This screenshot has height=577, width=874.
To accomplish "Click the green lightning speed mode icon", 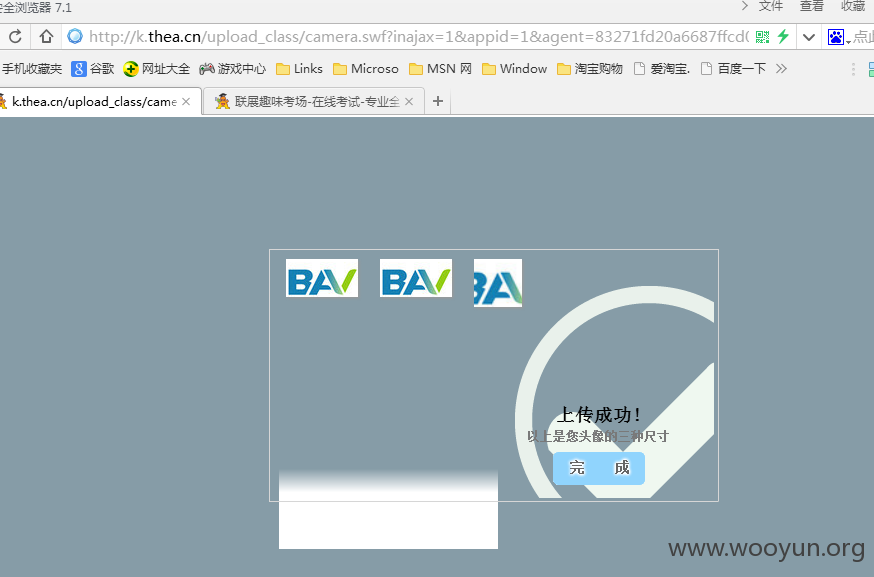I will 783,37.
